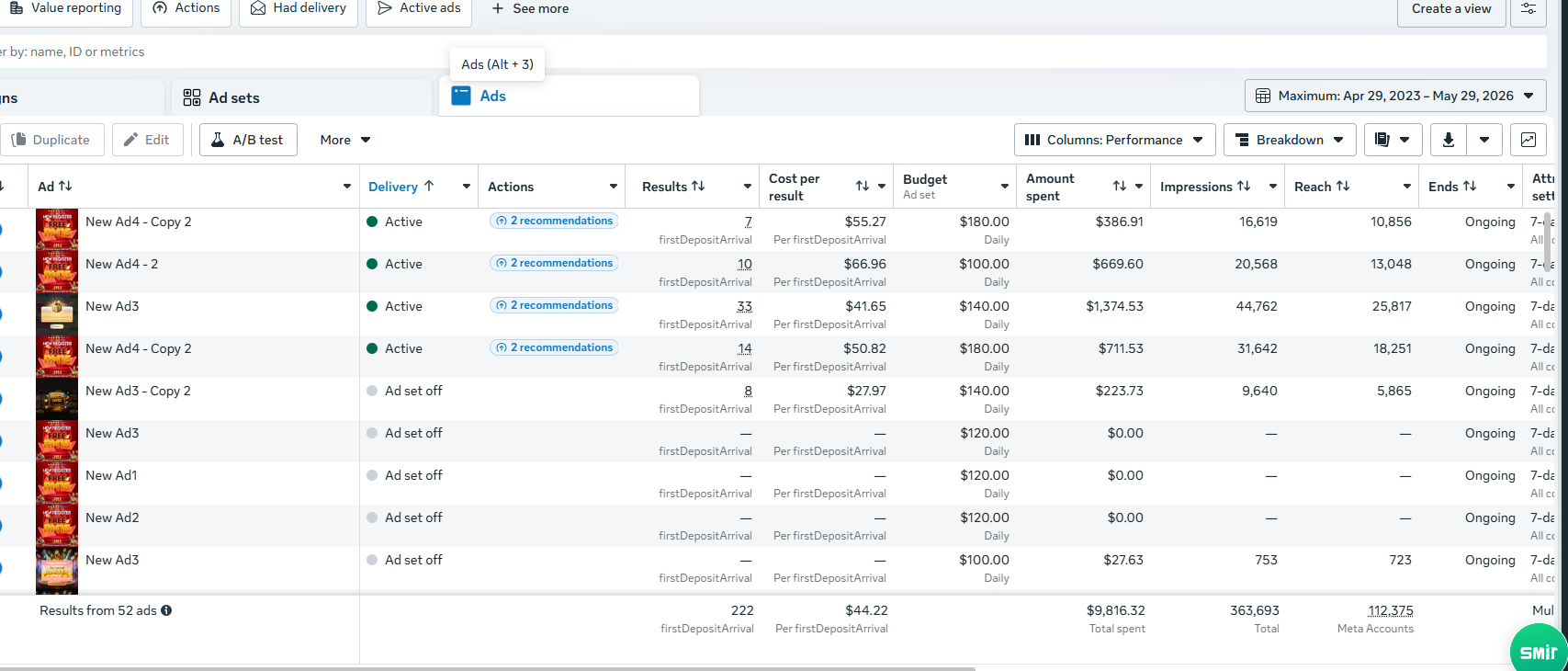This screenshot has height=671, width=1568.
Task: Click info icon beside Results from 52 ads
Action: point(166,610)
